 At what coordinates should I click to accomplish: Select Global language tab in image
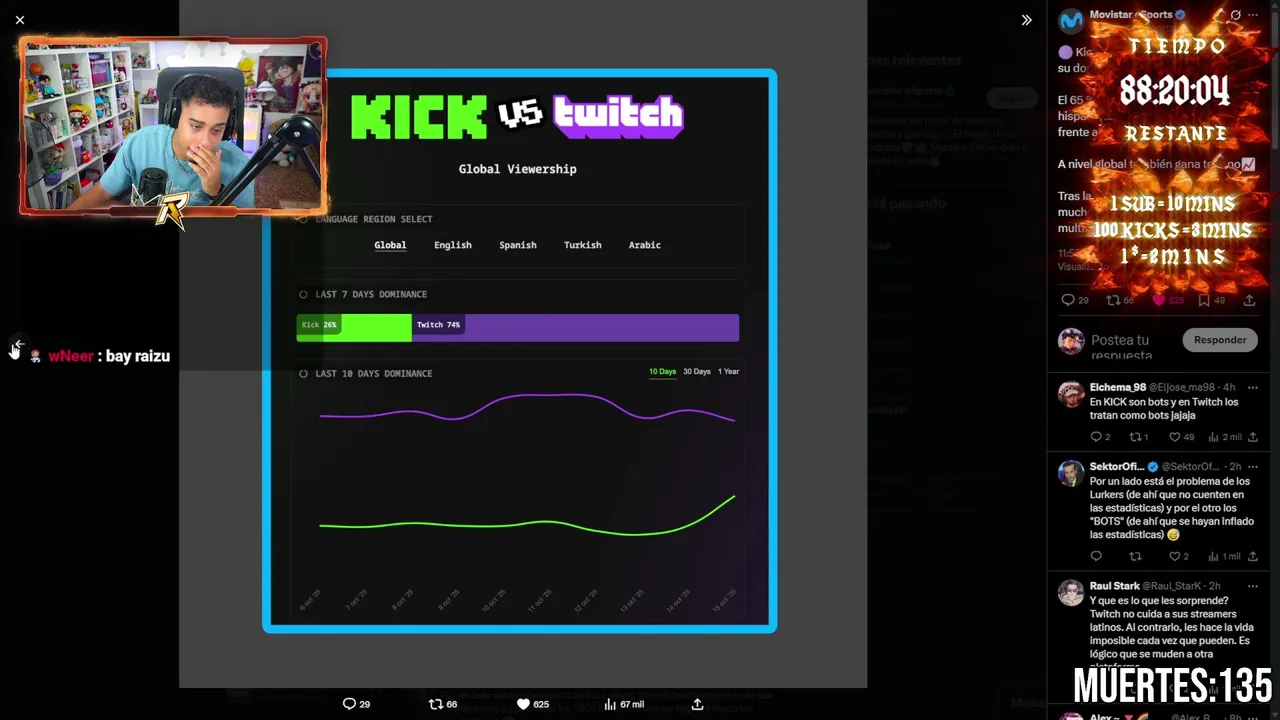click(390, 245)
